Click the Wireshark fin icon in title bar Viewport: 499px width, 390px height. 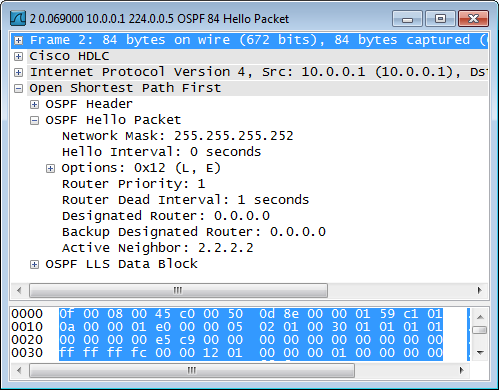(18, 18)
